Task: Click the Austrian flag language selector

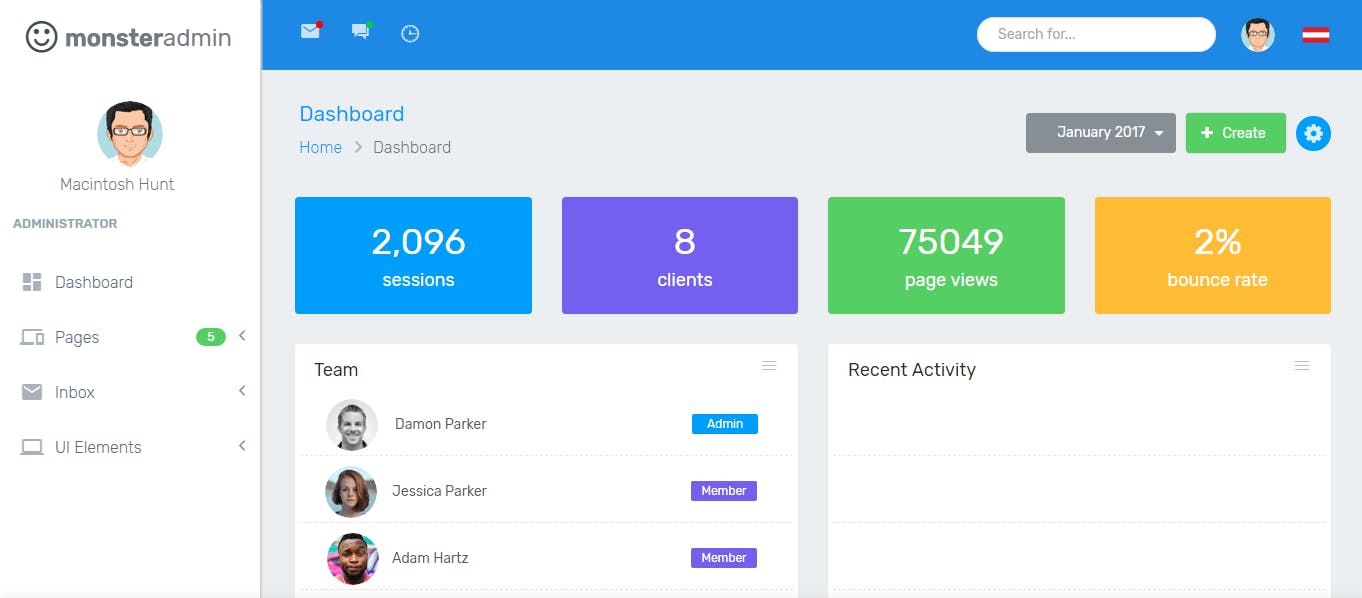Action: 1315,33
